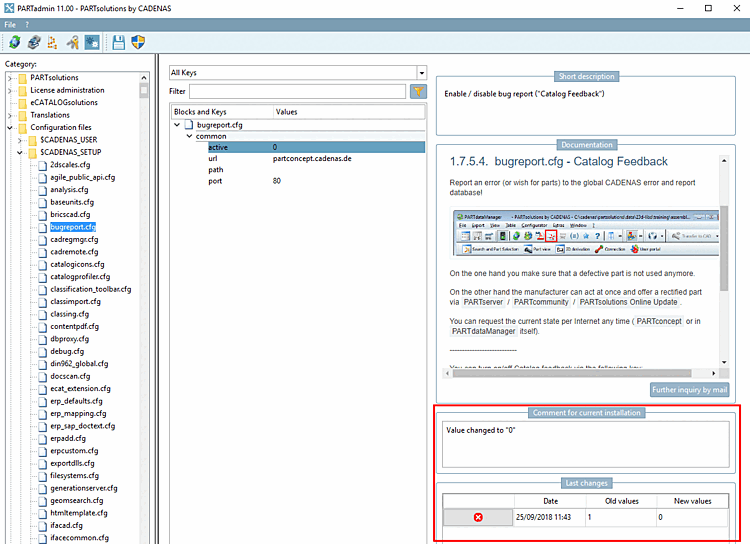Click the globe update icon in toolbar
The height and width of the screenshot is (544, 750).
pos(15,43)
